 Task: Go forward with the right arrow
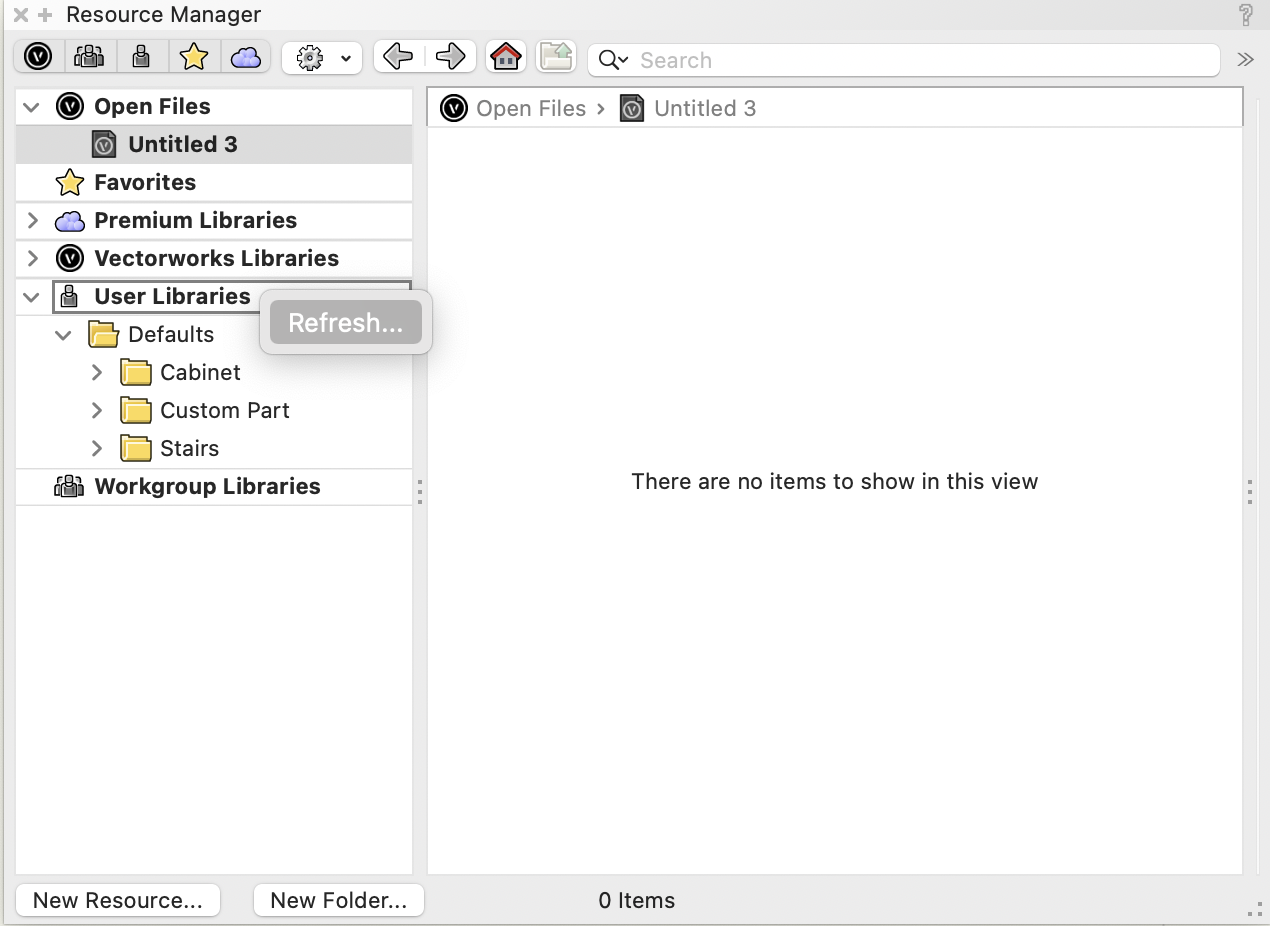(x=450, y=57)
